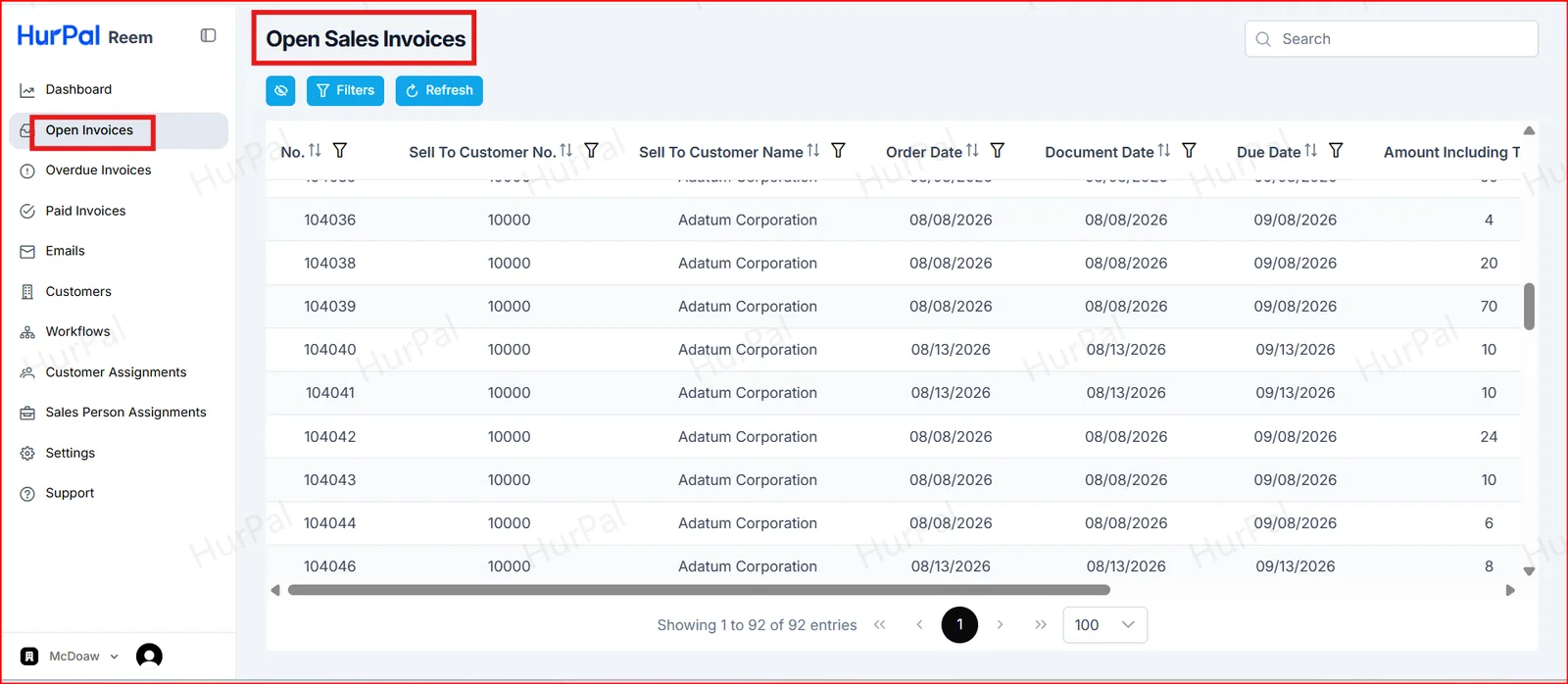
Task: Refresh the invoices table
Action: [x=439, y=90]
